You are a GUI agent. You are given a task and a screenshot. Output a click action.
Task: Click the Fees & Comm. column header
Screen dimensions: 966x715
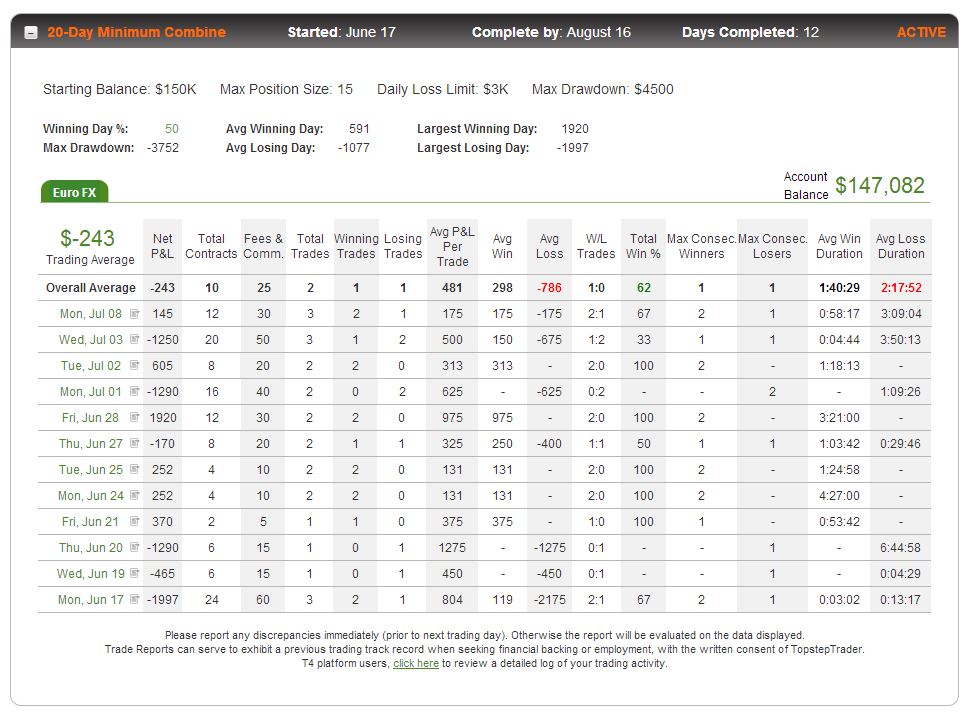click(x=263, y=246)
